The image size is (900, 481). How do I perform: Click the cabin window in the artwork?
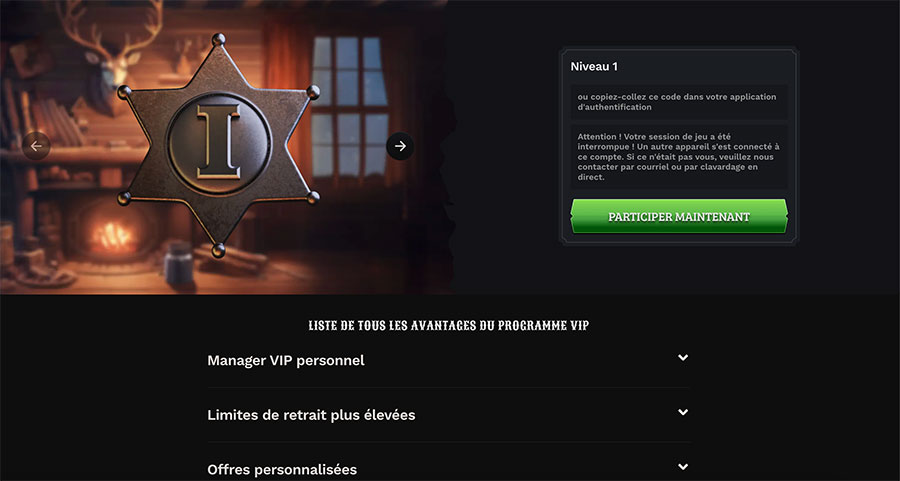[349, 106]
